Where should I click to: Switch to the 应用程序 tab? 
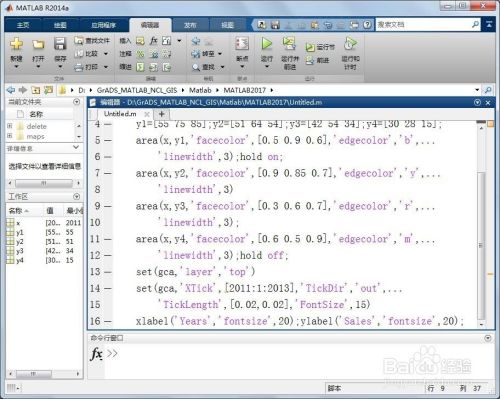click(103, 25)
